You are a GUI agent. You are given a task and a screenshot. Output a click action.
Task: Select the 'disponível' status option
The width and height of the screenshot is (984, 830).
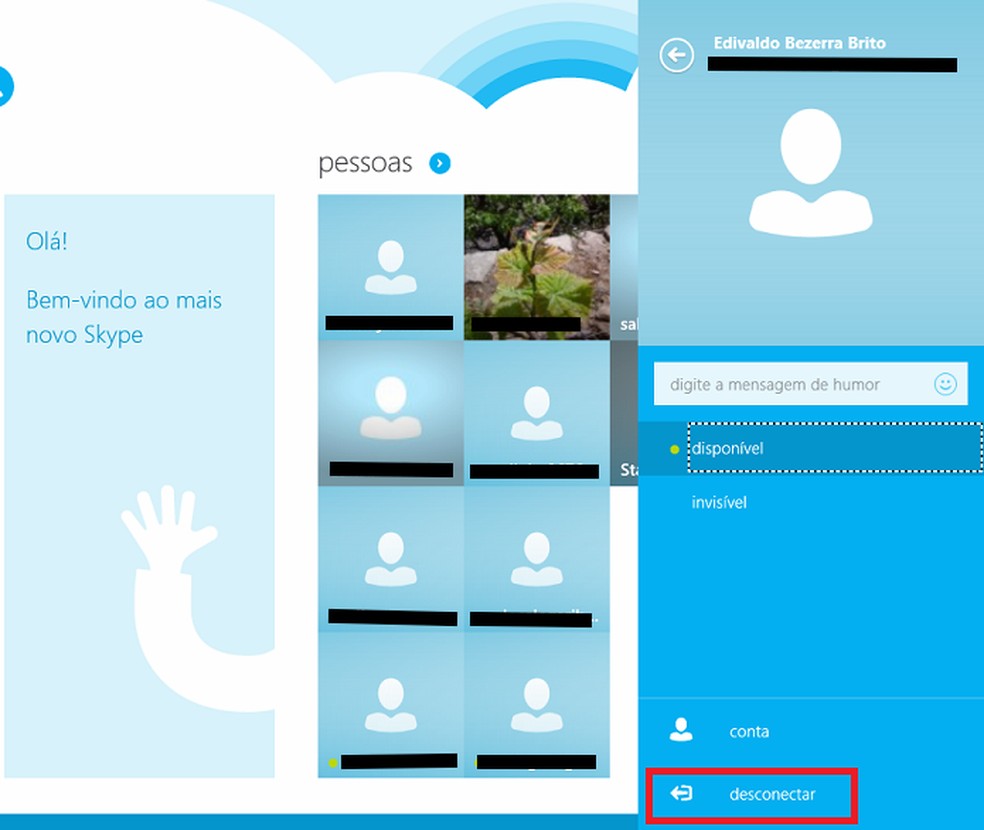[810, 448]
